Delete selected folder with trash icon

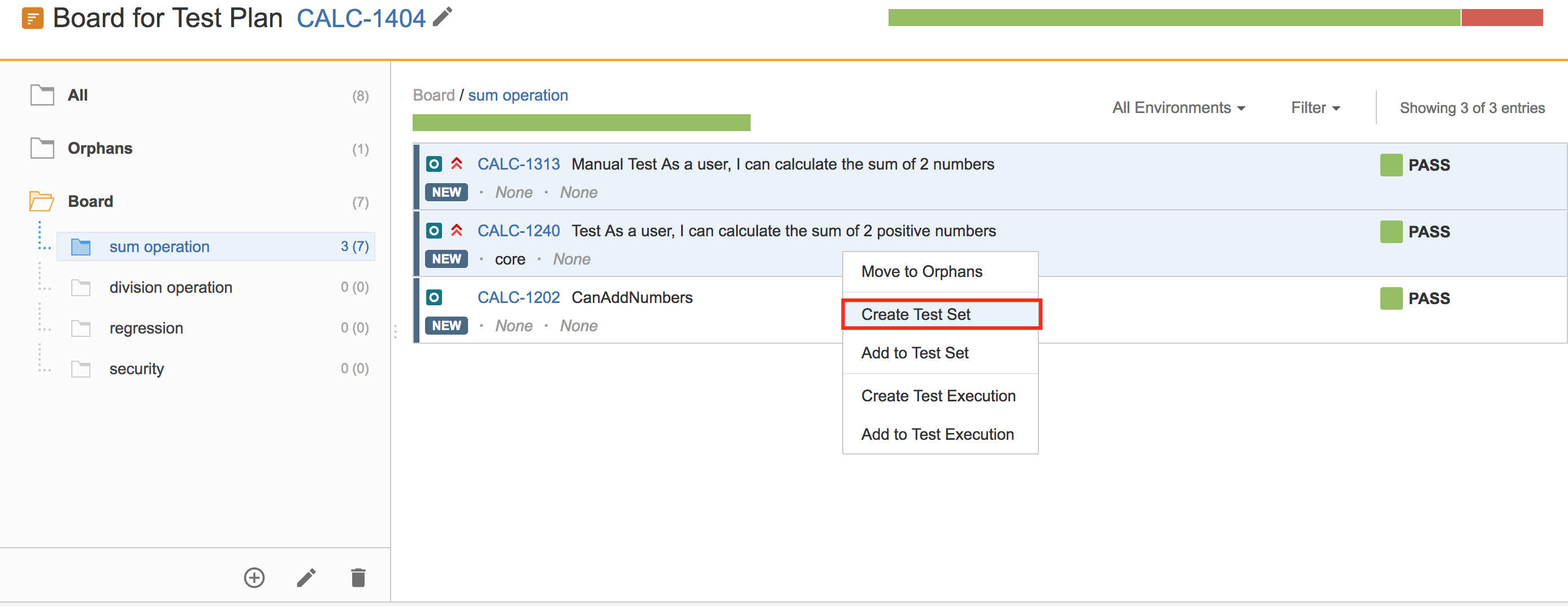point(358,577)
